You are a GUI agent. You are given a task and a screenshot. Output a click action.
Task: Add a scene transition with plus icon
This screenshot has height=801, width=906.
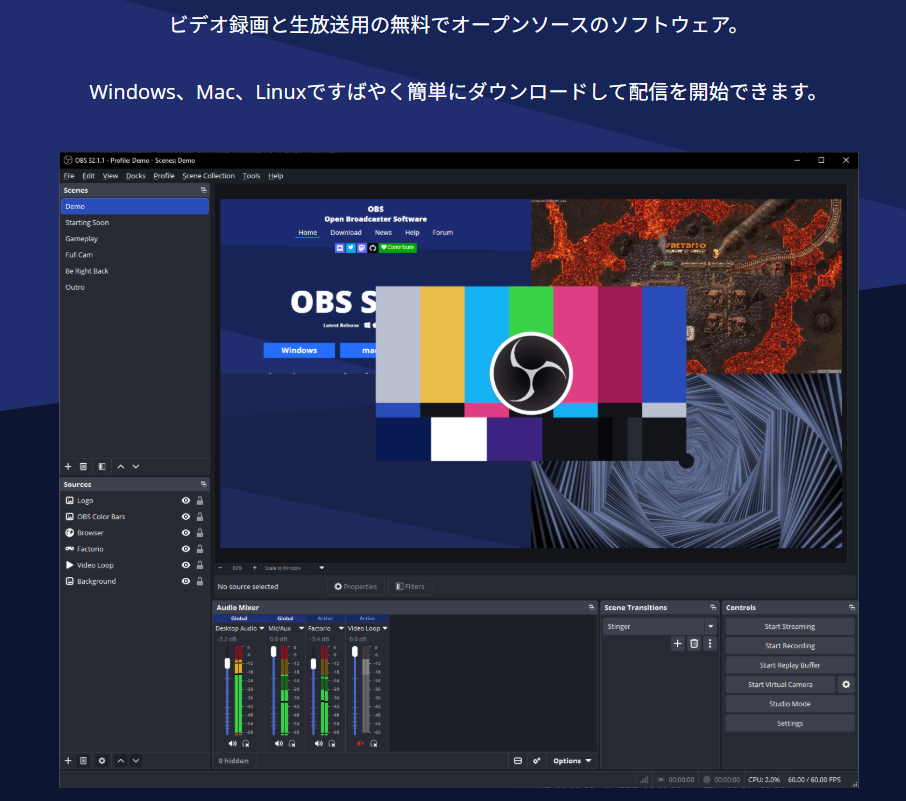click(677, 644)
